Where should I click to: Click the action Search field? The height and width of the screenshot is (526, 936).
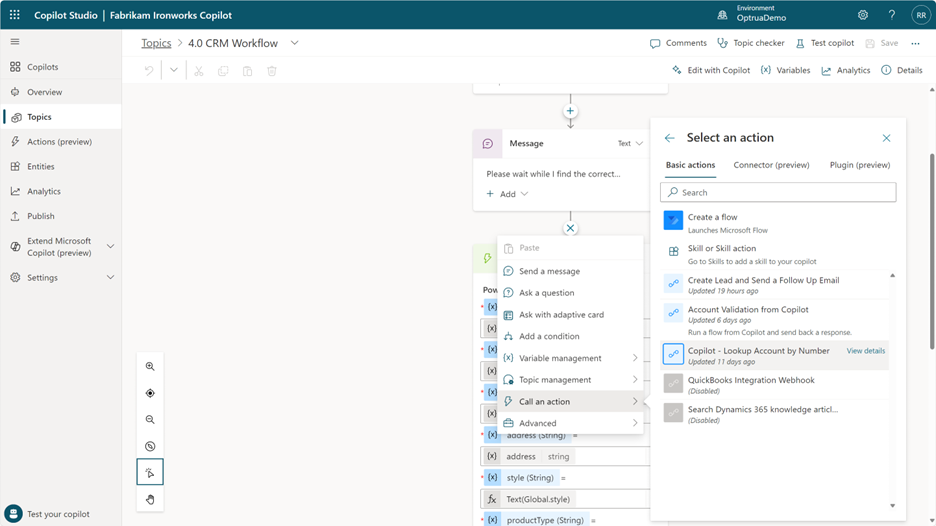[x=778, y=192]
